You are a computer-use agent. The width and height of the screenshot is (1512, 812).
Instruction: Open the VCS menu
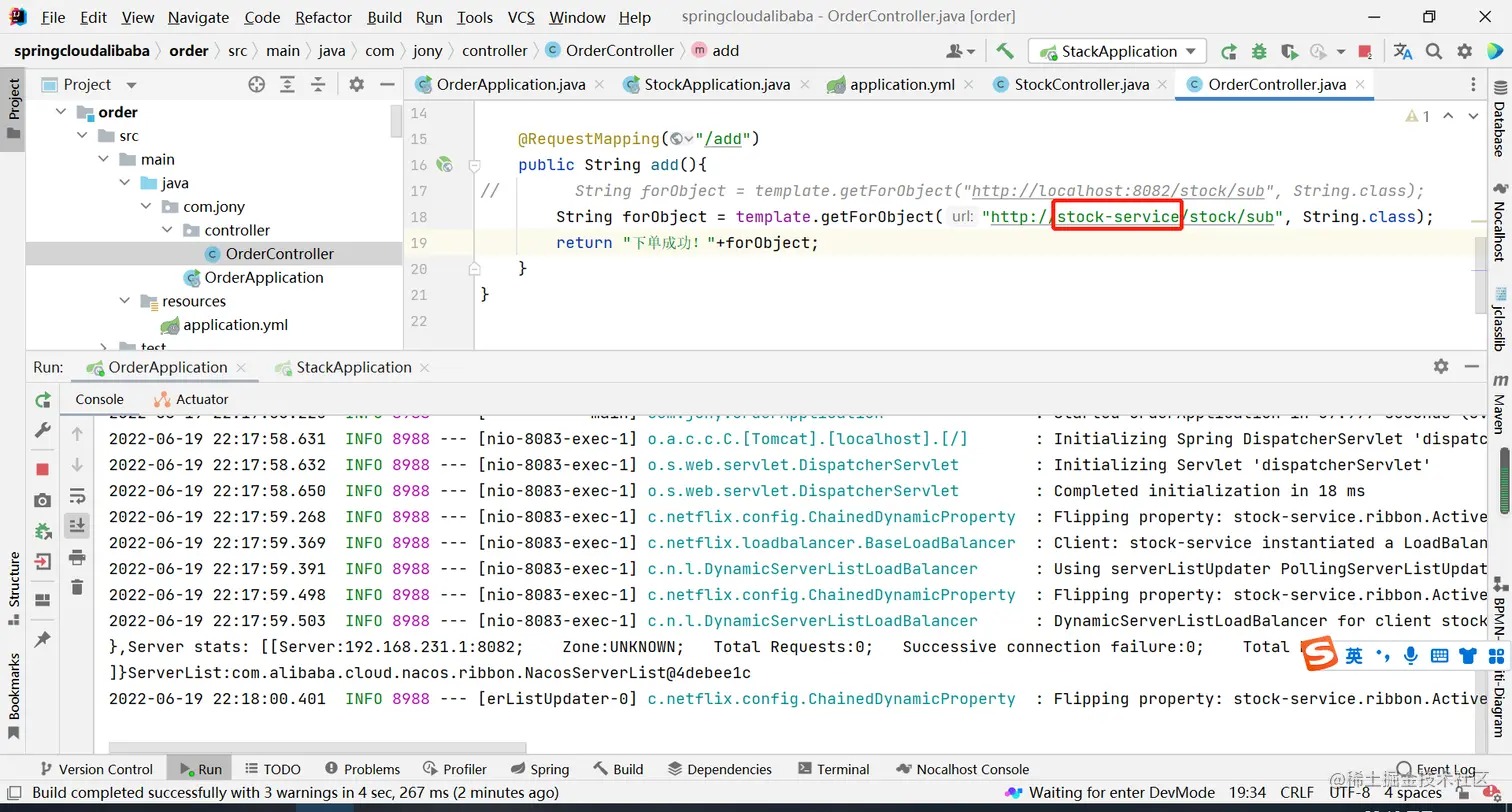coord(521,17)
